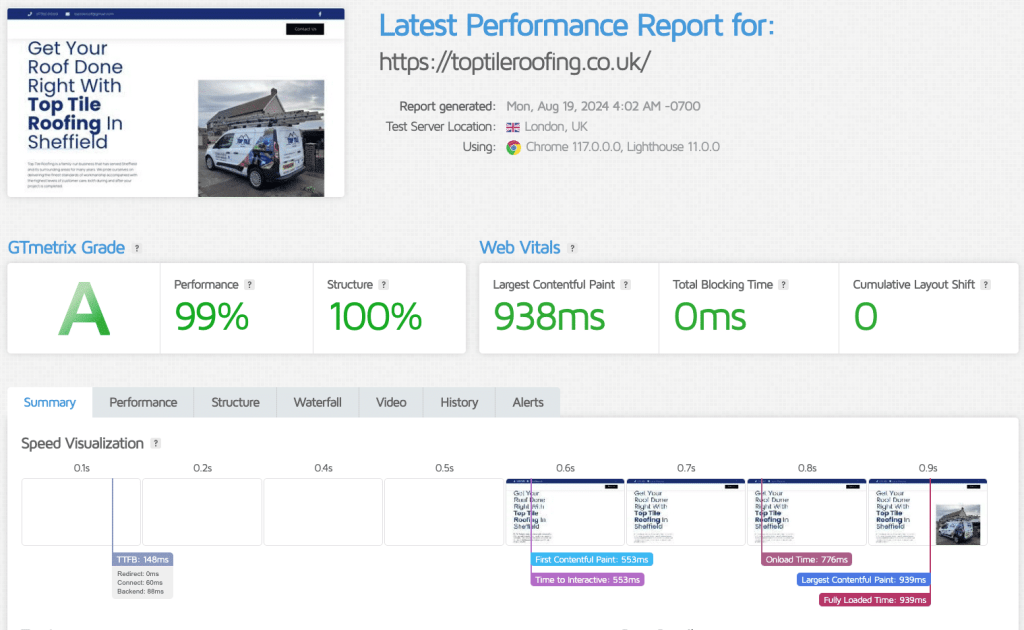This screenshot has height=630, width=1024.
Task: Click the Chrome browser icon
Action: (x=513, y=148)
